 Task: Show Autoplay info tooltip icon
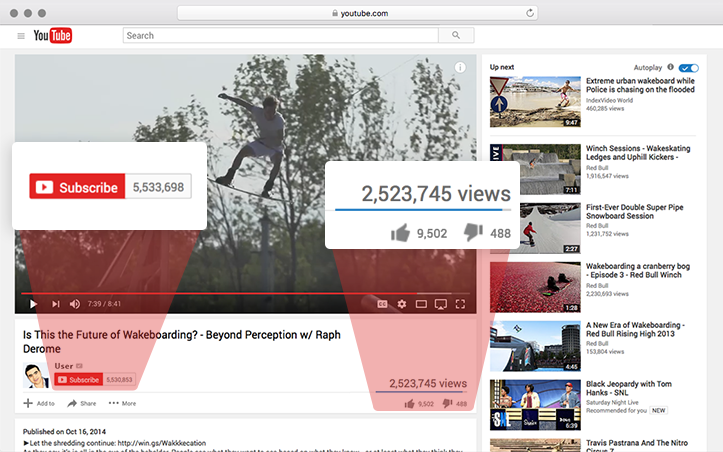[x=670, y=67]
